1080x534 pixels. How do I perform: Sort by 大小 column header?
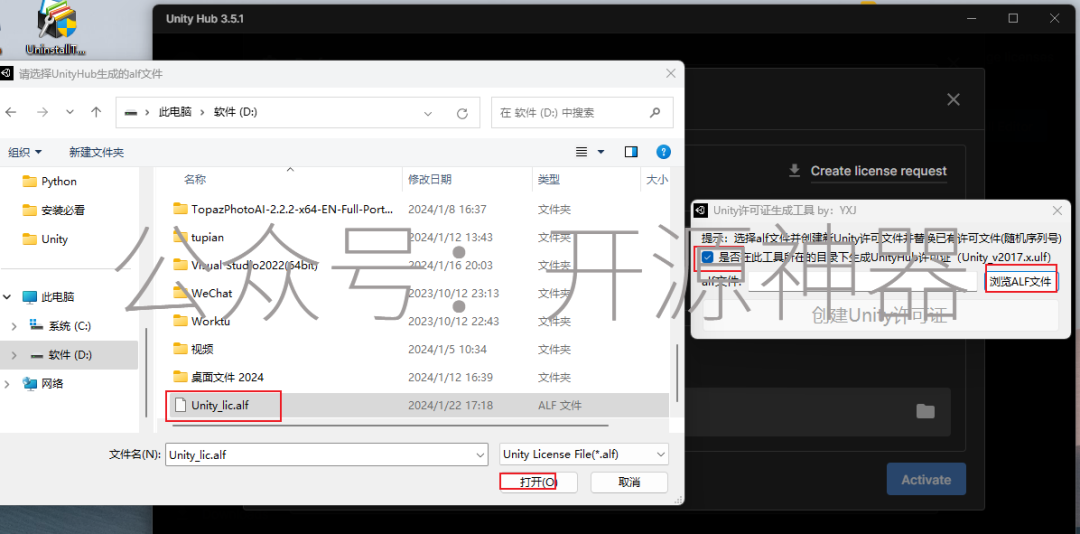click(656, 179)
